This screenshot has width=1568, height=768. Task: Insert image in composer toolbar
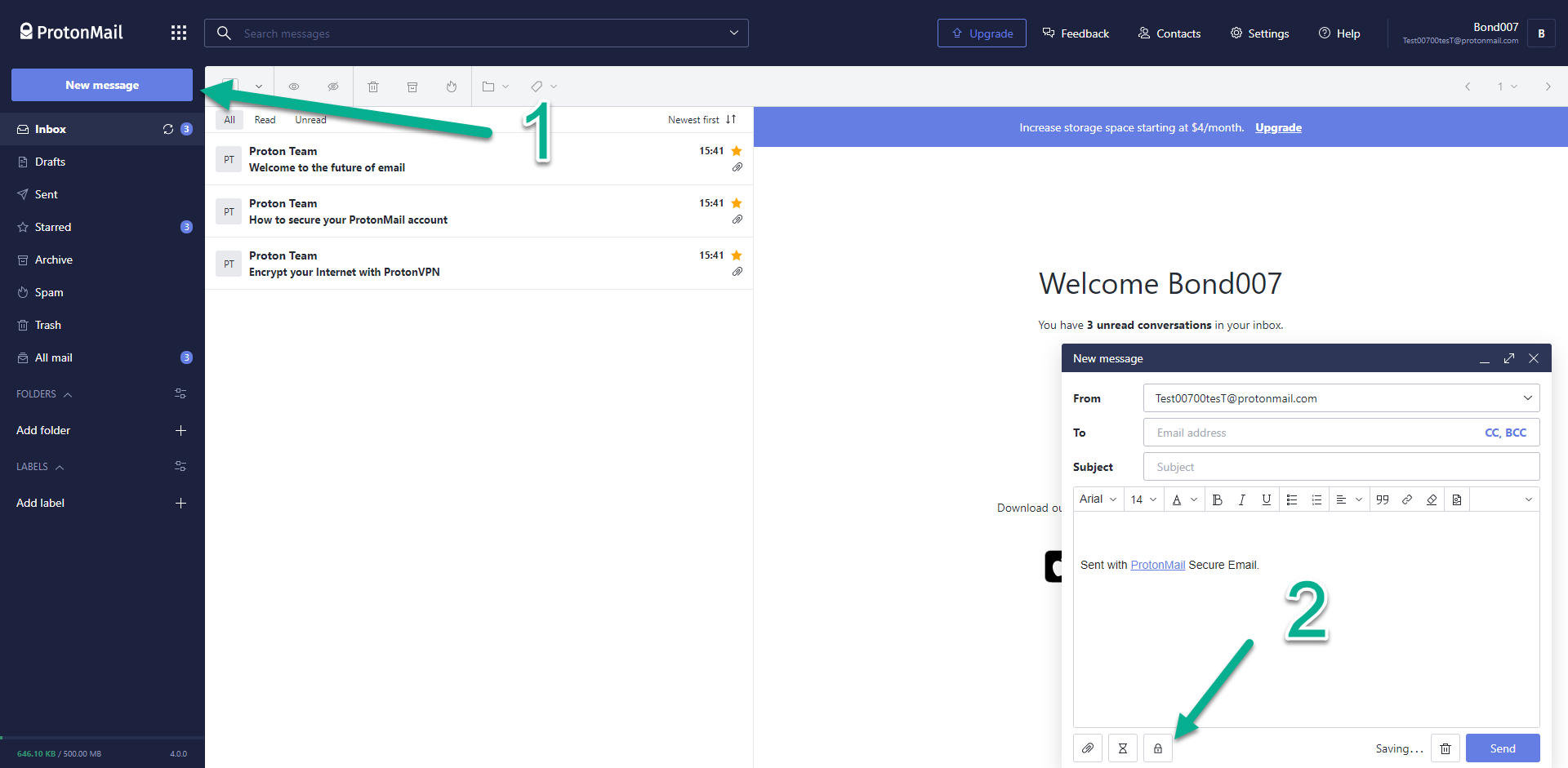point(1457,499)
